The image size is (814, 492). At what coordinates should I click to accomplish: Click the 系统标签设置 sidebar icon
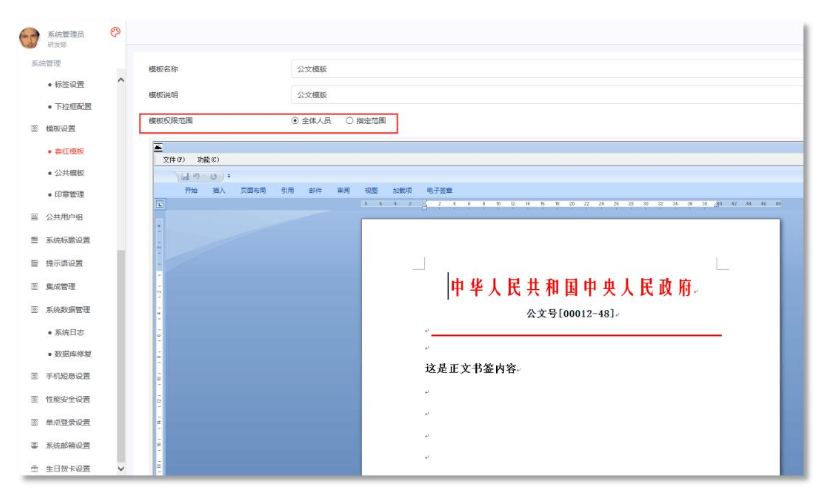pos(34,240)
